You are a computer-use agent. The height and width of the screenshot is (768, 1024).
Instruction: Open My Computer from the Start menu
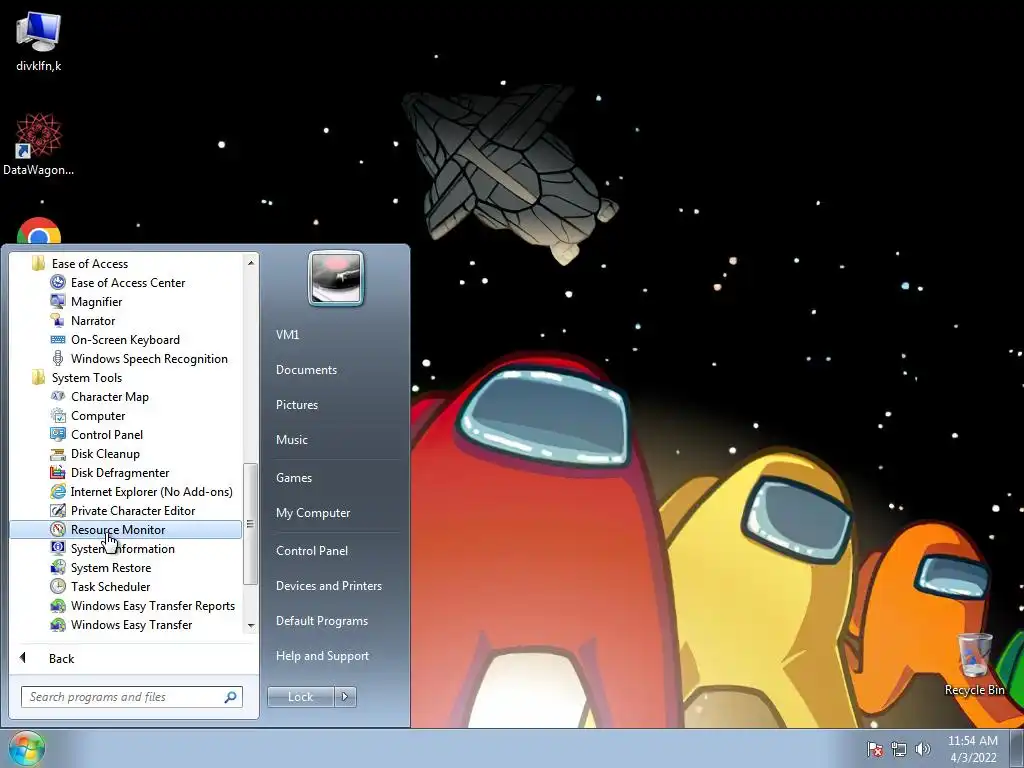313,513
